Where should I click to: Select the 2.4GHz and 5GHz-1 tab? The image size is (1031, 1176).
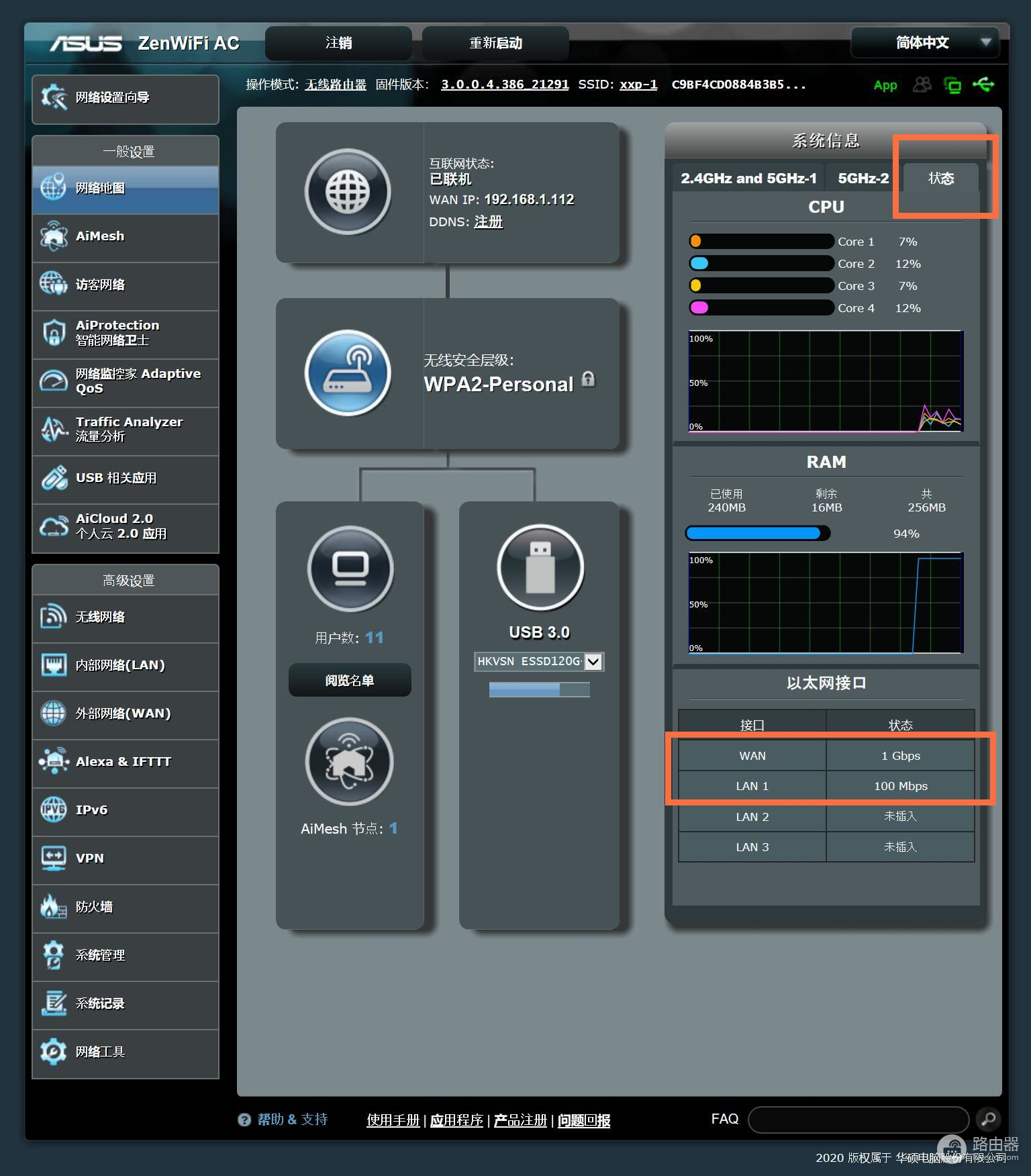point(748,179)
